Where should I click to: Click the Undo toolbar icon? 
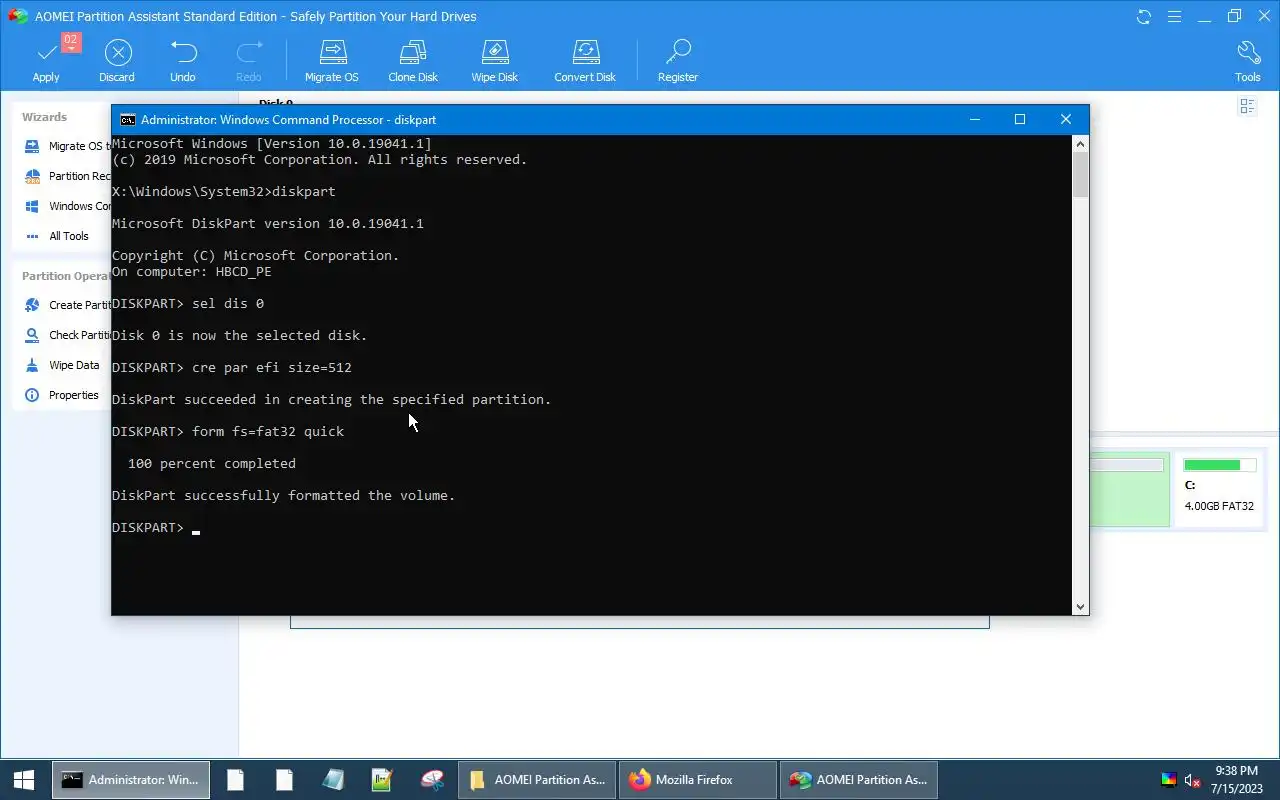[183, 60]
